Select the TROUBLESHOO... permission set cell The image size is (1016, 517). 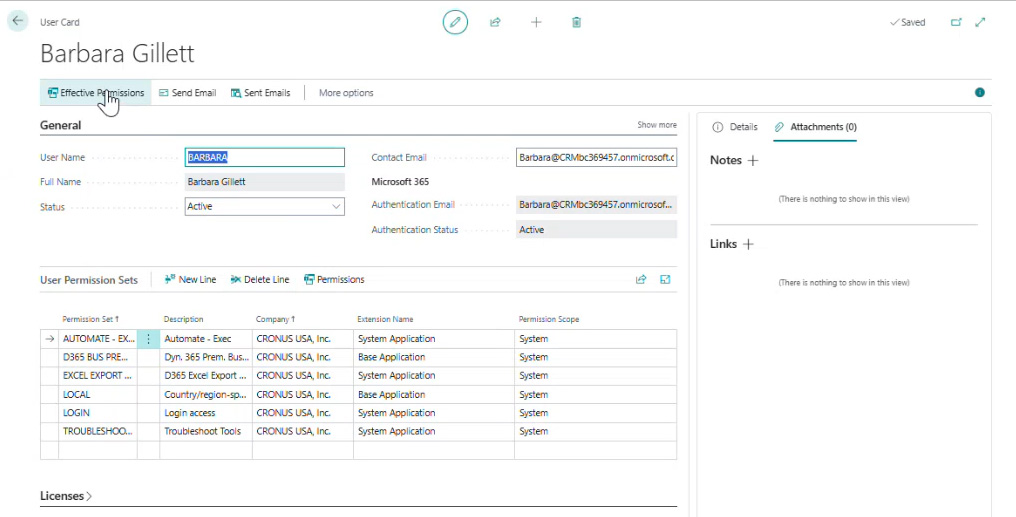97,431
